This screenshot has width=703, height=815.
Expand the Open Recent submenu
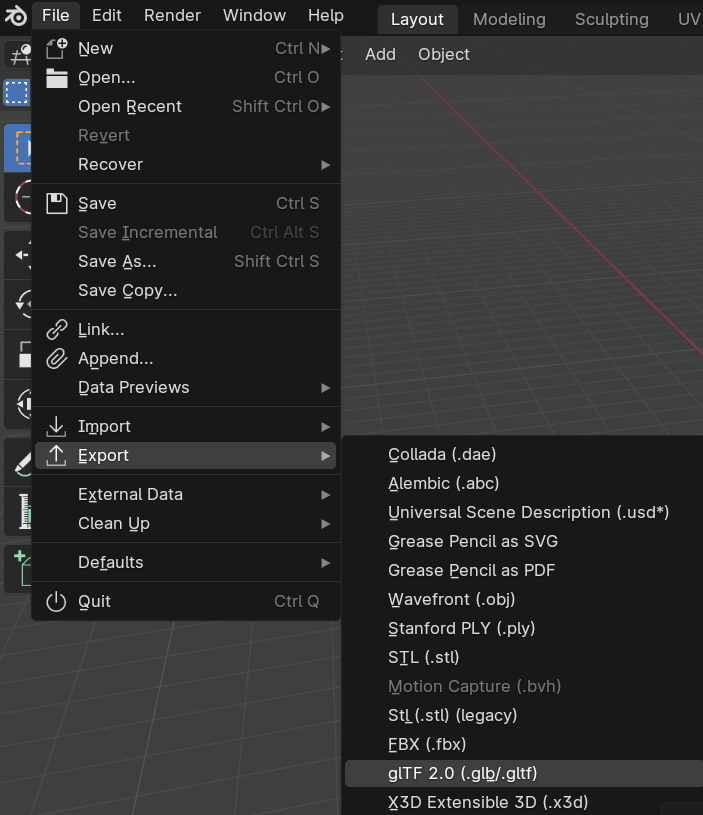tap(185, 107)
